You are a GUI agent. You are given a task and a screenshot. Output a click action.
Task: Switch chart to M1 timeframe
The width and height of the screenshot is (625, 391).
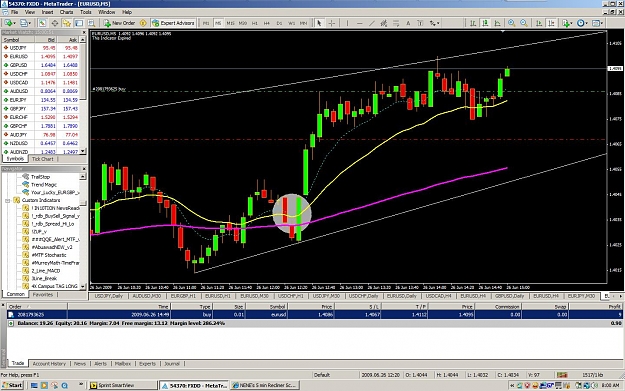point(206,23)
